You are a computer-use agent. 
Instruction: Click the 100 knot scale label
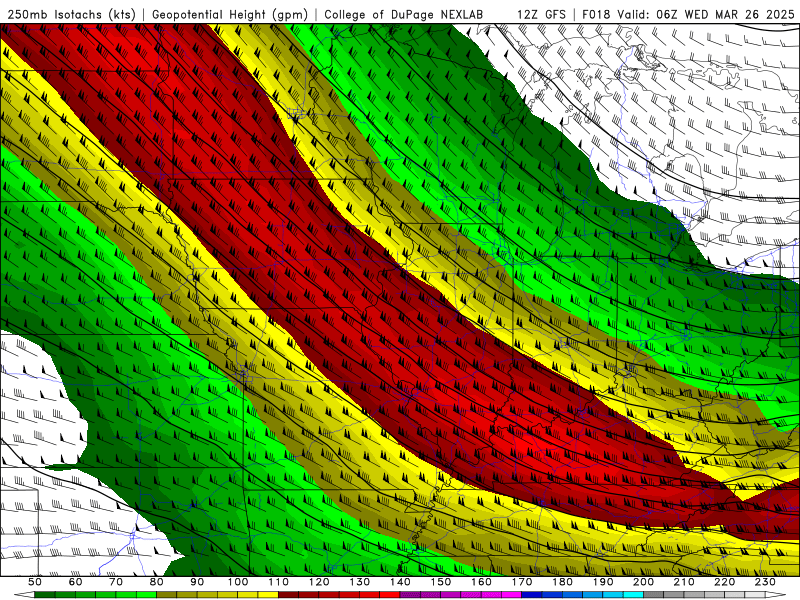(238, 582)
